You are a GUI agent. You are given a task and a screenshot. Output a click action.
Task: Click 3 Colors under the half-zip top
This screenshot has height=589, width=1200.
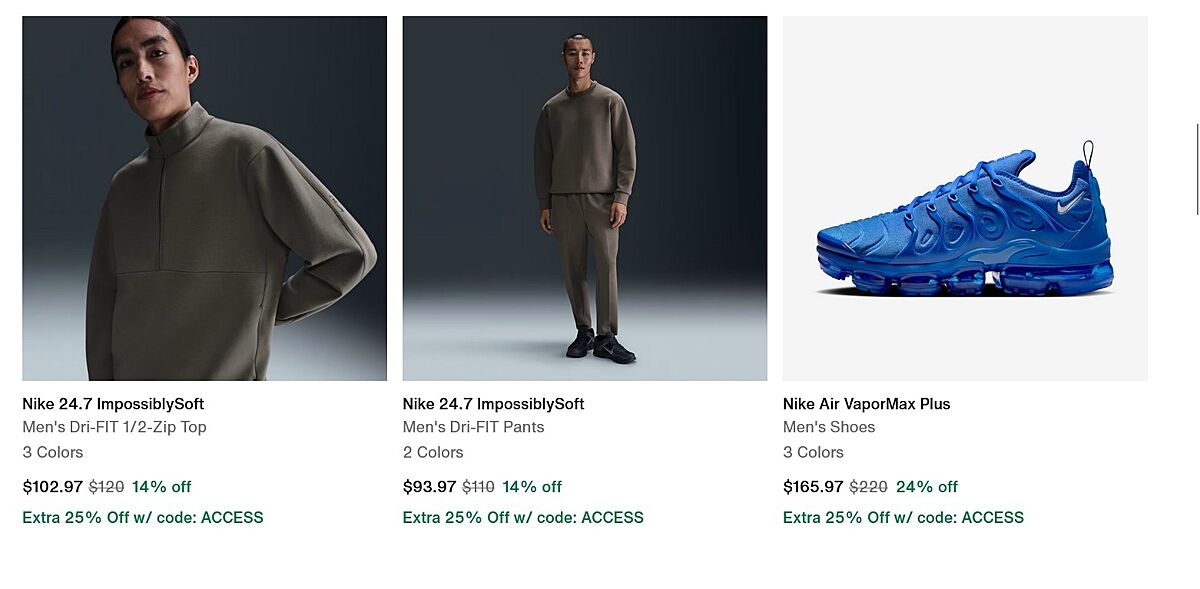point(53,452)
